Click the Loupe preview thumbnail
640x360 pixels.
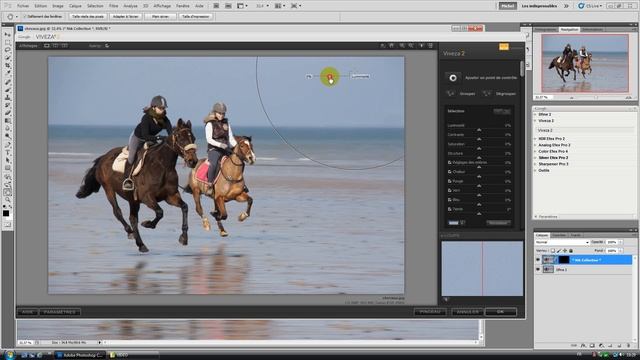482,268
